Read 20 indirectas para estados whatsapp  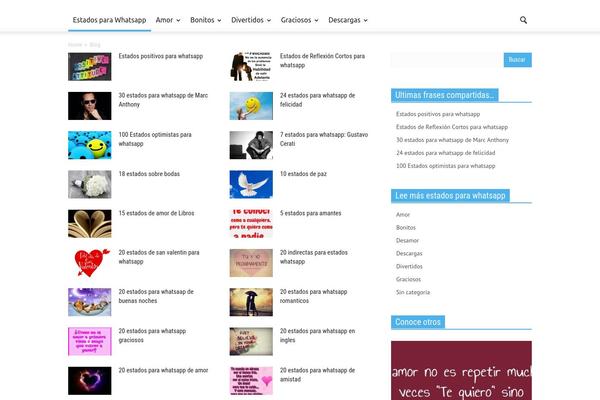315,256
